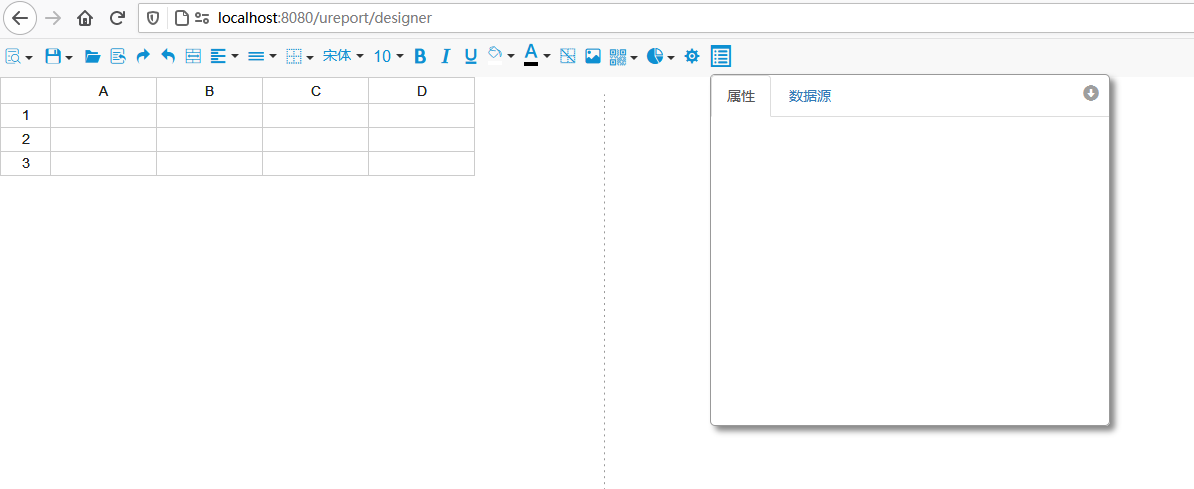Toggle bold formatting
Screen dimensions: 1194x489
pyautogui.click(x=420, y=57)
